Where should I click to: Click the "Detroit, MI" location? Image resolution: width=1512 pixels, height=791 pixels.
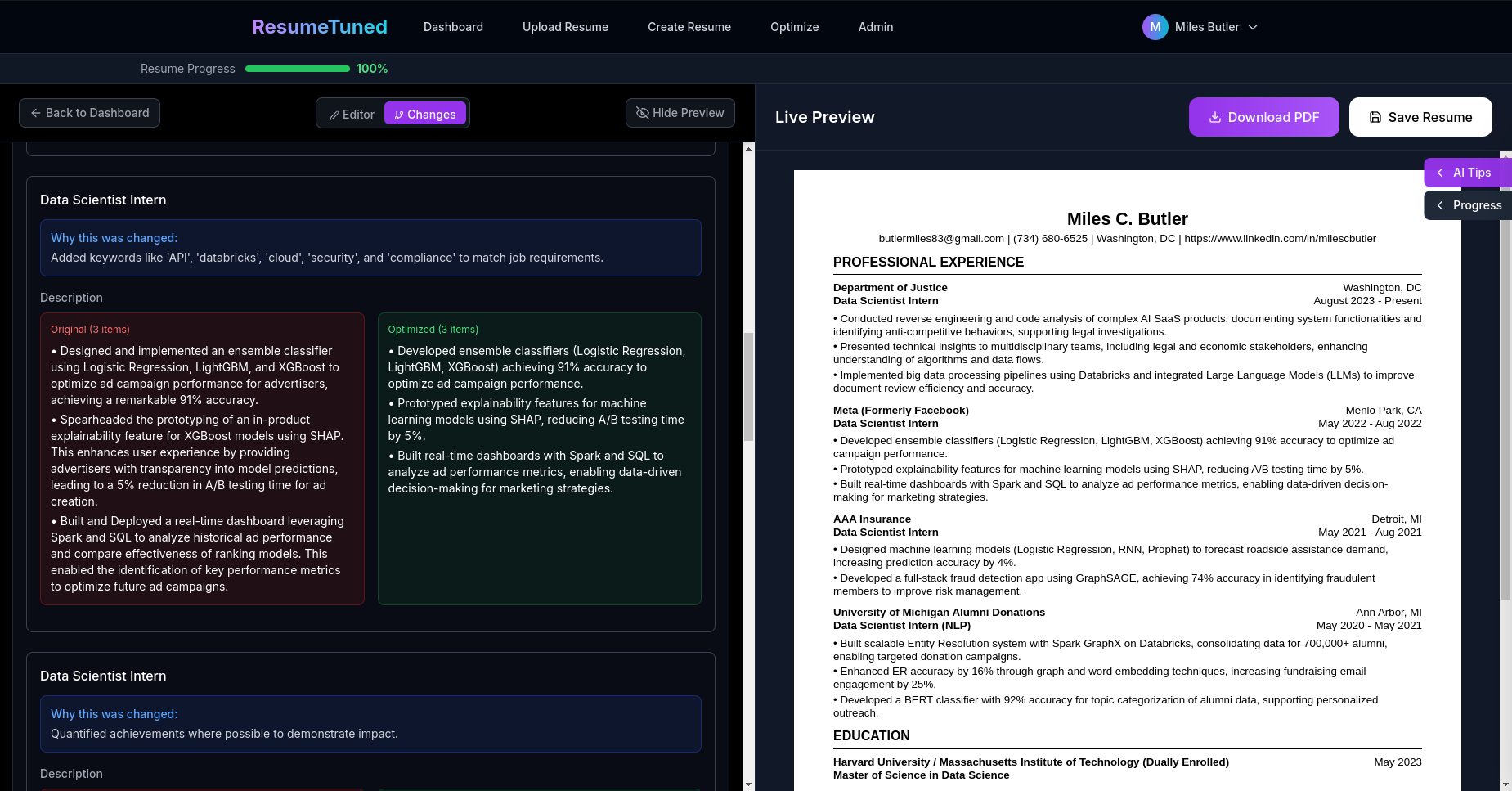click(1397, 519)
